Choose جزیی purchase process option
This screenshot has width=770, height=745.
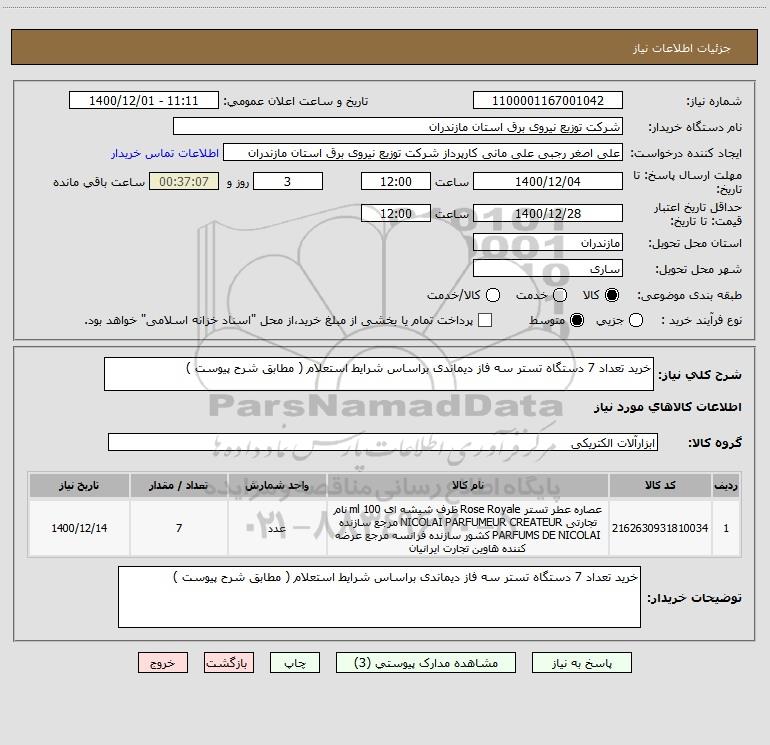636,320
